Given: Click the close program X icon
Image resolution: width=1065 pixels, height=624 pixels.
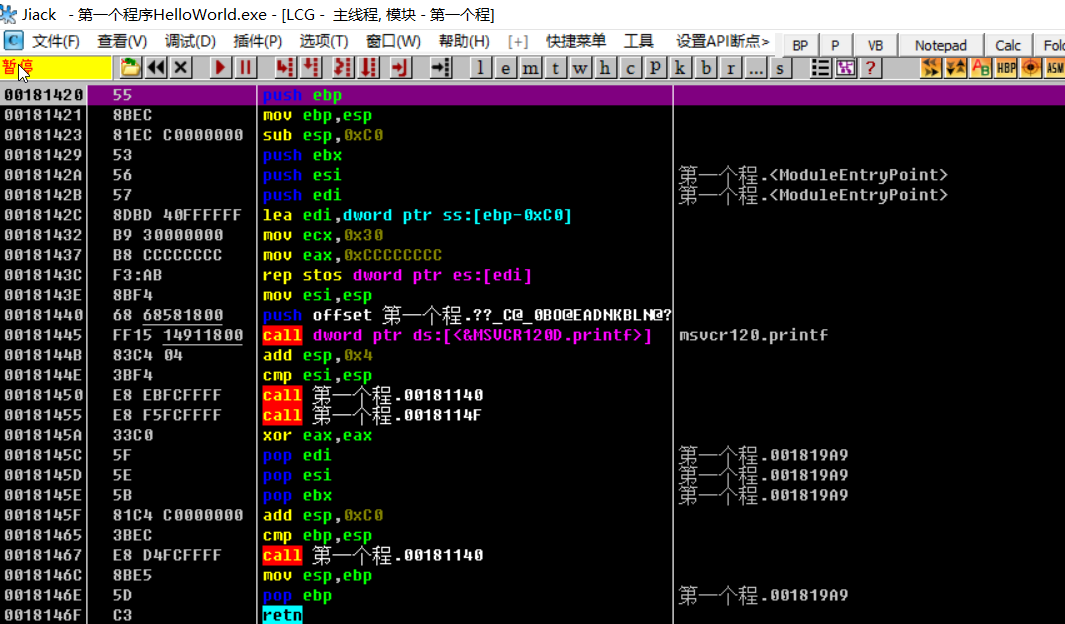Looking at the screenshot, I should pyautogui.click(x=181, y=67).
